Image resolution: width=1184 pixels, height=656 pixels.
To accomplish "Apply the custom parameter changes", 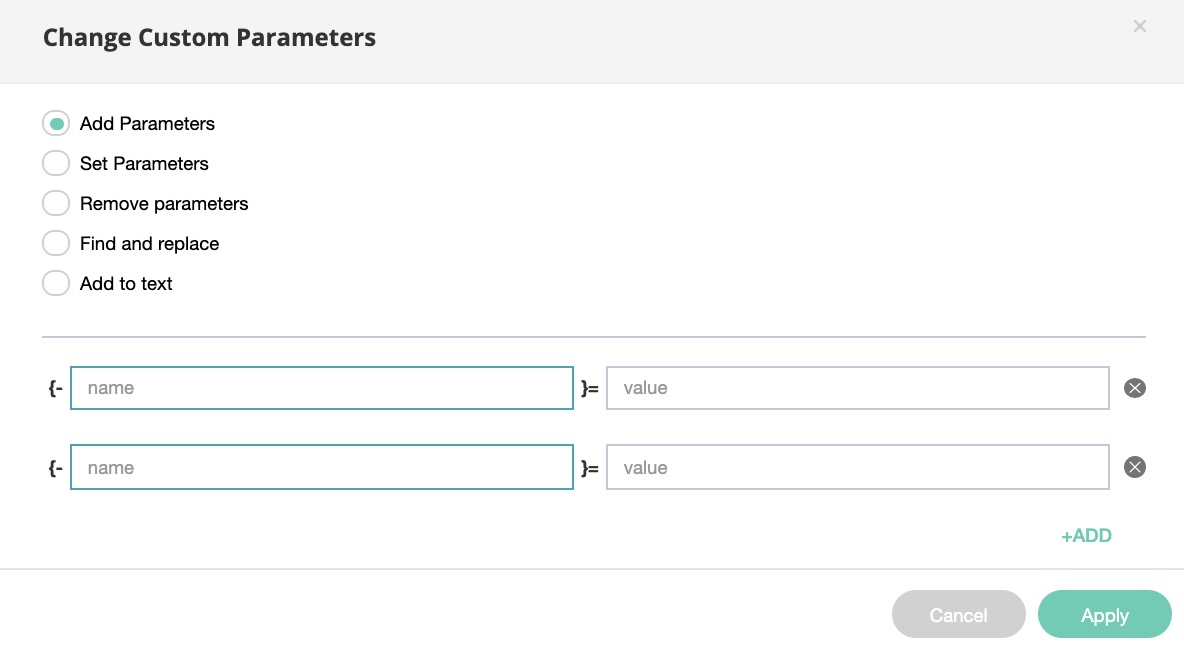I will (1104, 615).
